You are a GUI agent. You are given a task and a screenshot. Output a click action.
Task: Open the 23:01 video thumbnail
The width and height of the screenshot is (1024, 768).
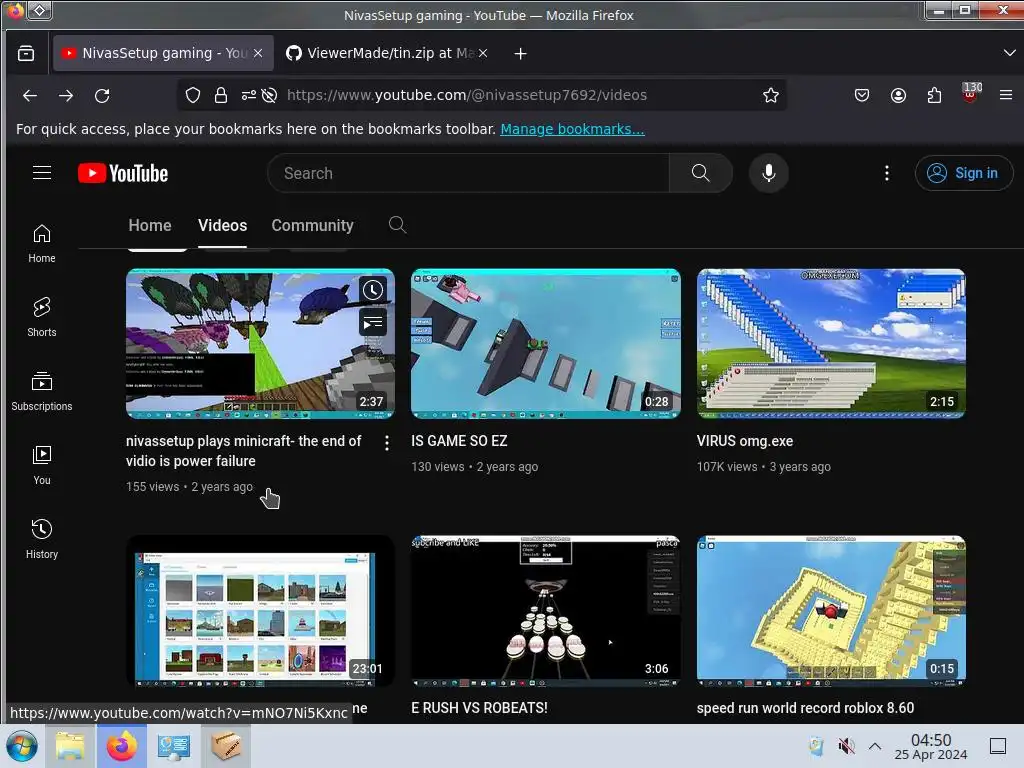(260, 611)
